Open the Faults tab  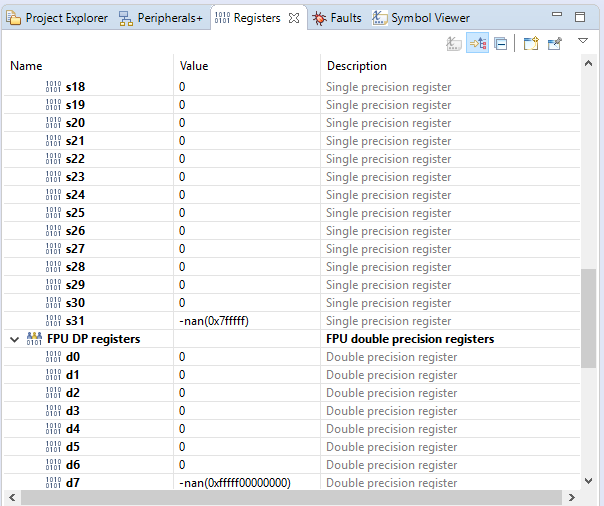pyautogui.click(x=337, y=18)
